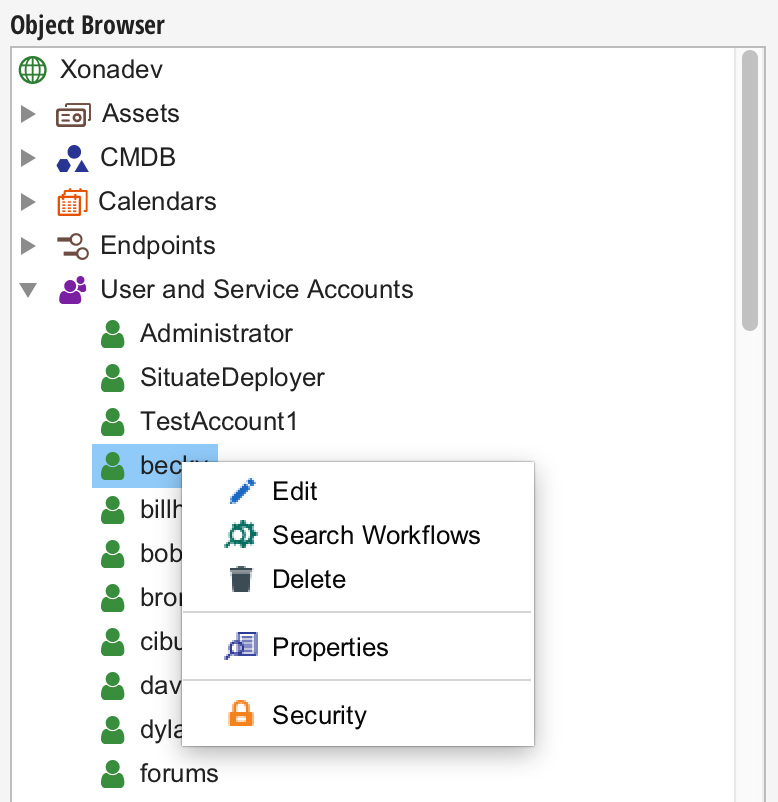The height and width of the screenshot is (802, 778).
Task: Click the trash icon beside Delete
Action: (x=241, y=578)
